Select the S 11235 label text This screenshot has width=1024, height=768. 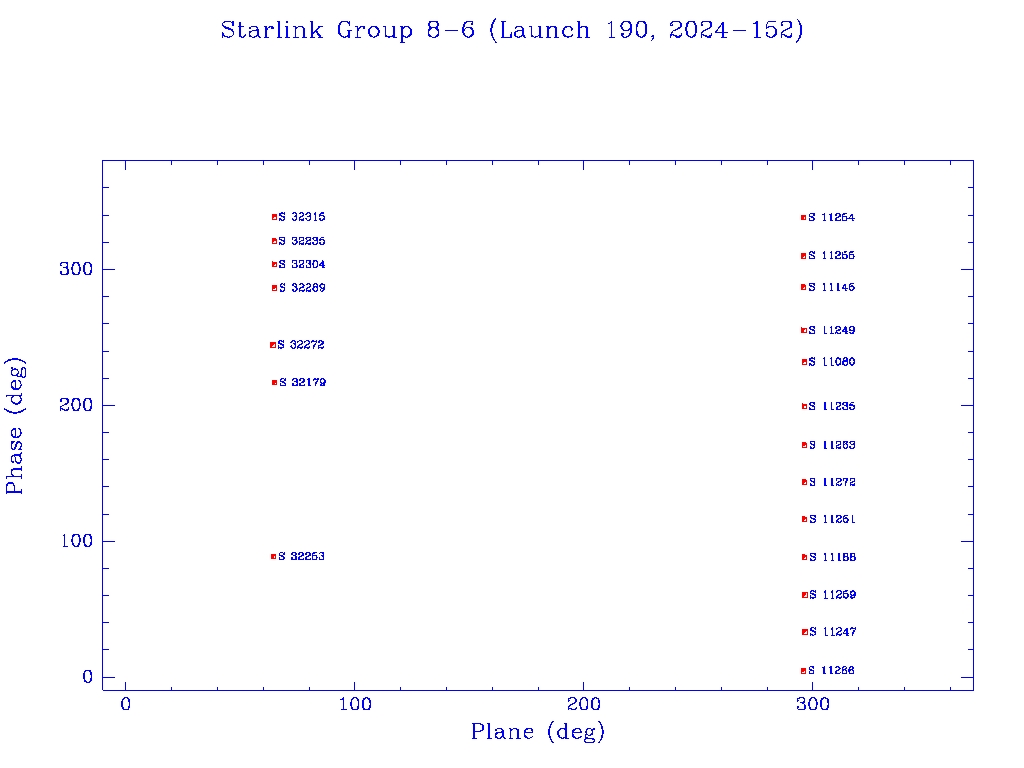[x=832, y=406]
